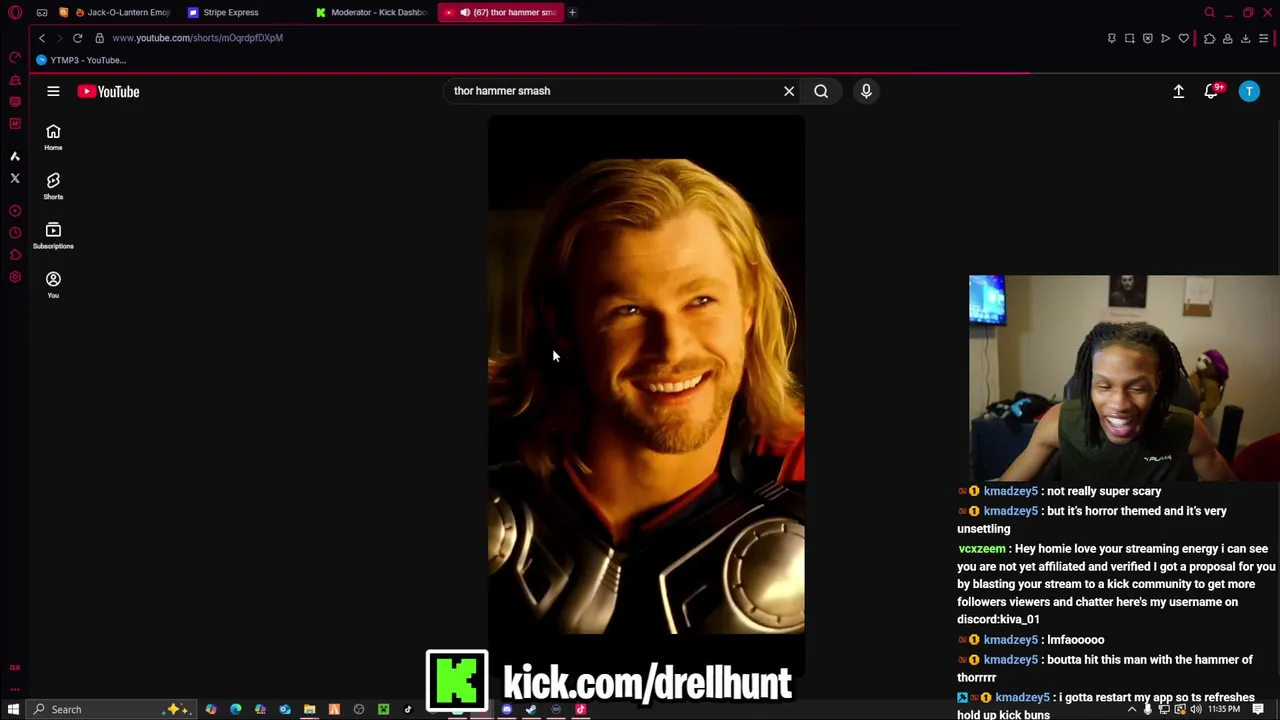Image resolution: width=1280 pixels, height=720 pixels.
Task: Click the upload arrow icon
Action: coord(1178,91)
